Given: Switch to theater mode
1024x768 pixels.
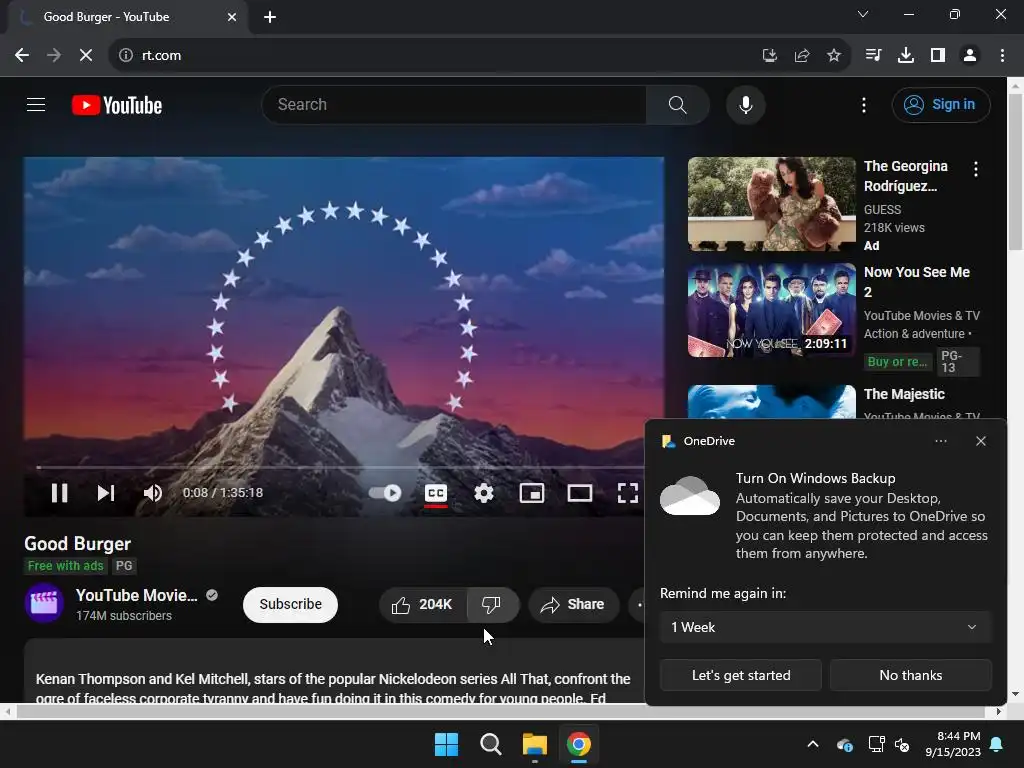Looking at the screenshot, I should (x=579, y=493).
